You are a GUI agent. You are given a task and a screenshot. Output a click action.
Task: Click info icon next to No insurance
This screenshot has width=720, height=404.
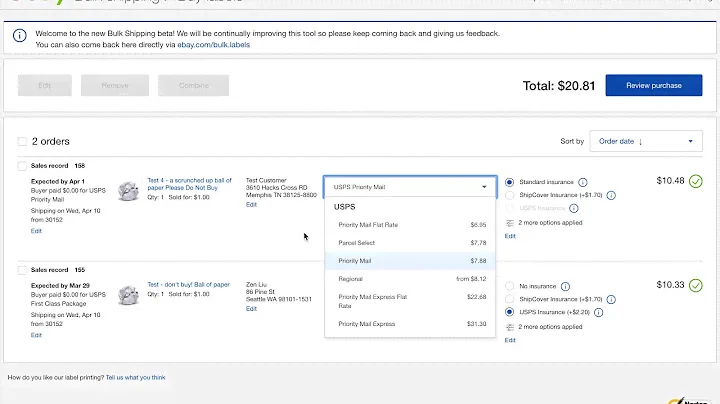tap(564, 286)
